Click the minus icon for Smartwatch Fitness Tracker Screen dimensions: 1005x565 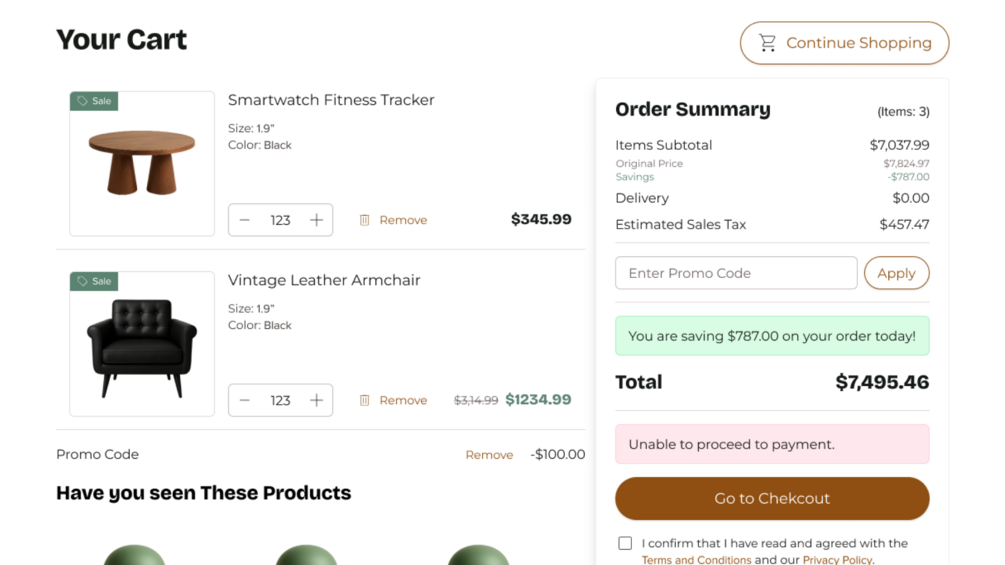(245, 220)
